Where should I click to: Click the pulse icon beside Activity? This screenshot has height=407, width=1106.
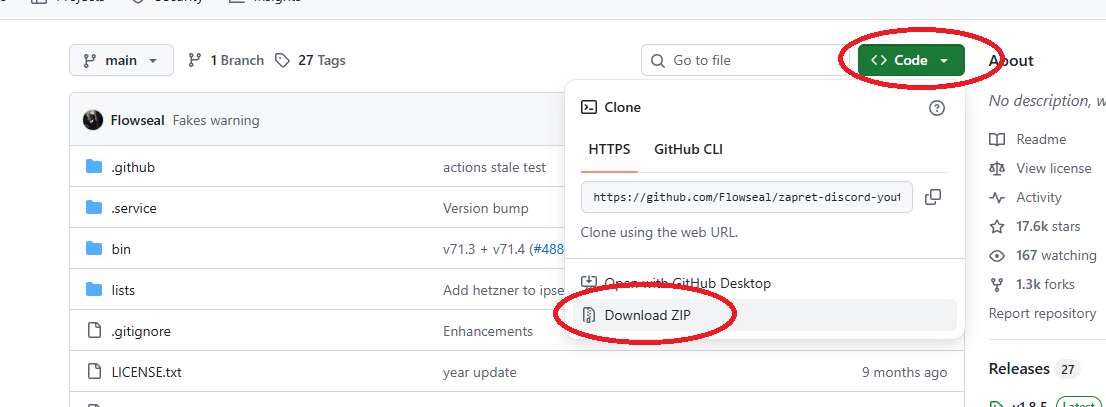997,198
